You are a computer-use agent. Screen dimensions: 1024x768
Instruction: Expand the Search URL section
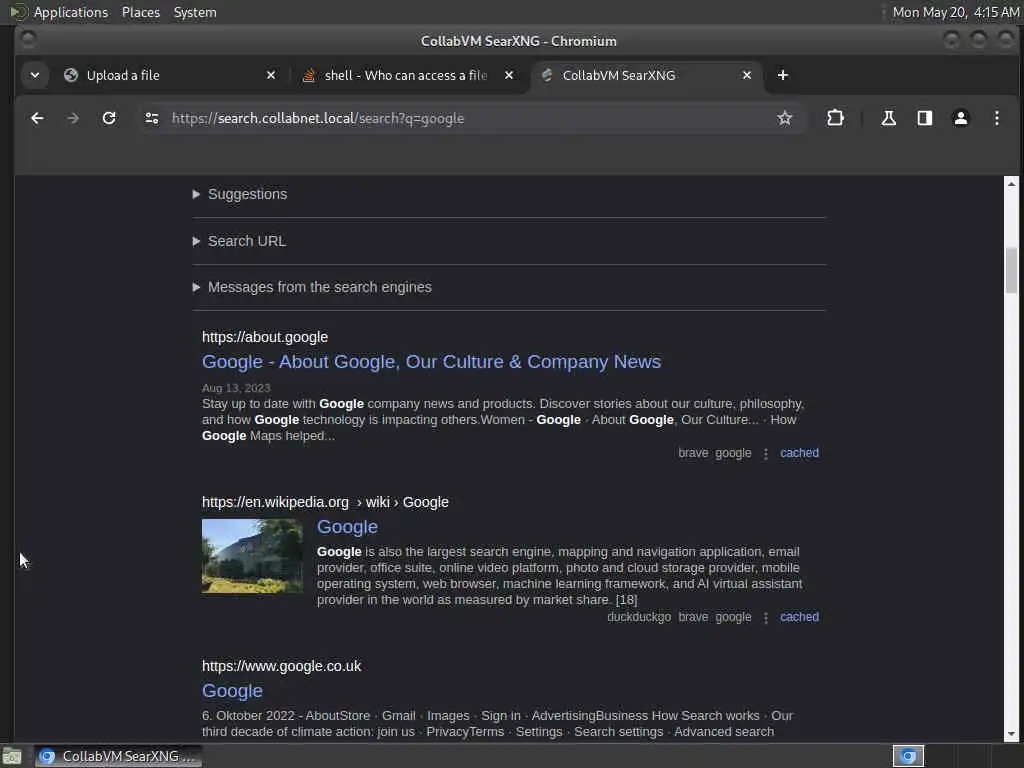coord(239,241)
